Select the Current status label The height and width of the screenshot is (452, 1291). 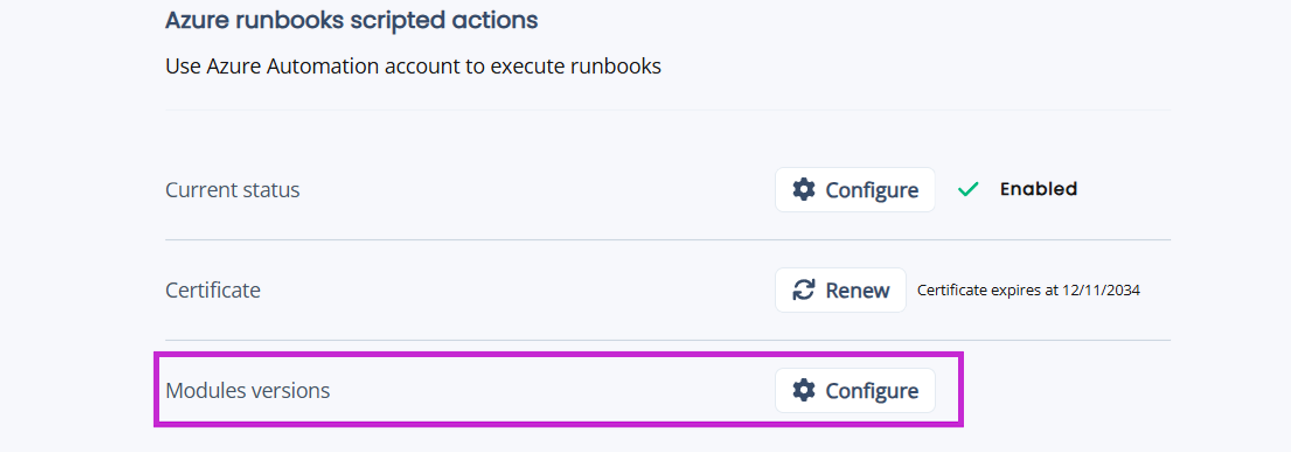click(x=232, y=190)
